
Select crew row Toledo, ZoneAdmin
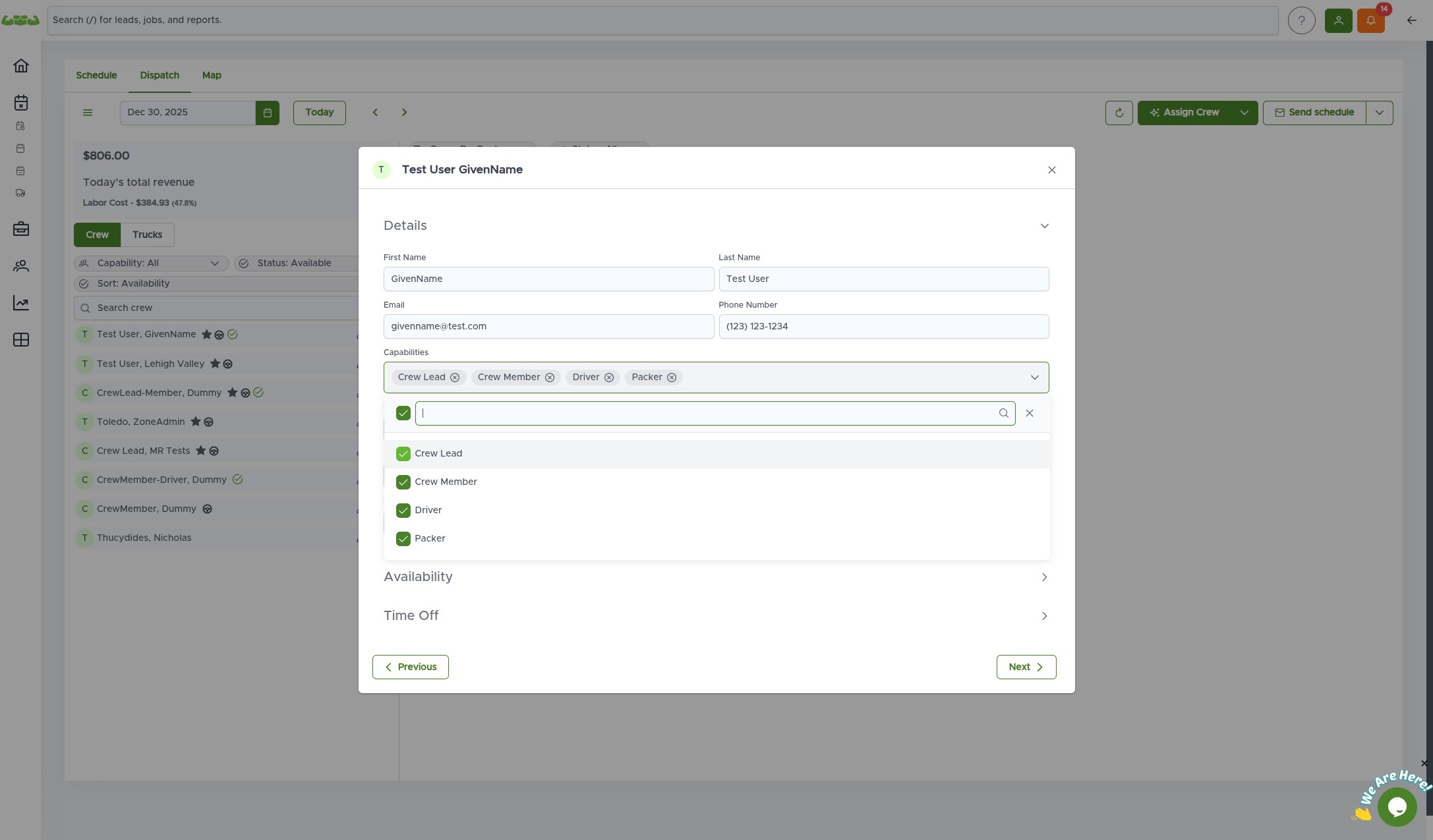[216, 422]
